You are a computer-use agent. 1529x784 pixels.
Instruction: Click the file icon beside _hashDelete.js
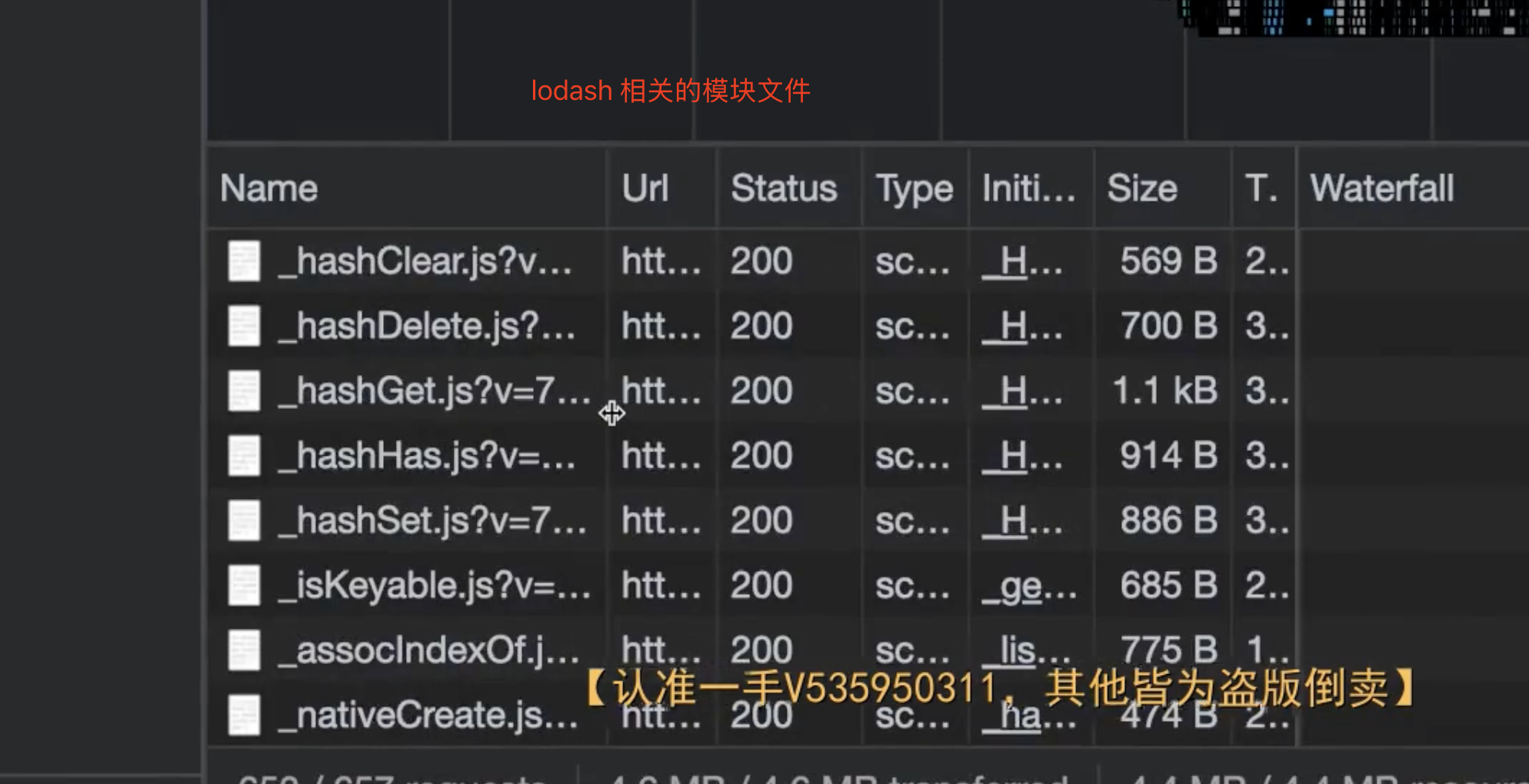coord(244,326)
